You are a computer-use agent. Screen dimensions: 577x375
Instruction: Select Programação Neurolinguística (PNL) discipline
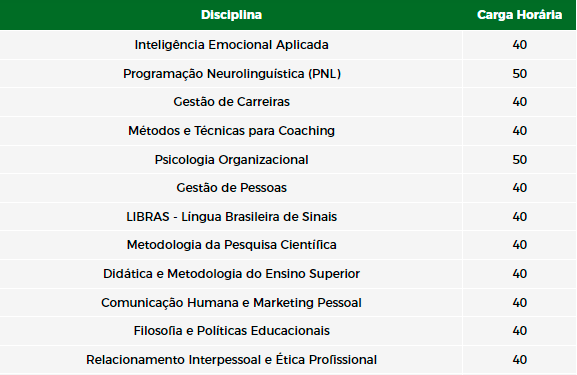click(232, 74)
